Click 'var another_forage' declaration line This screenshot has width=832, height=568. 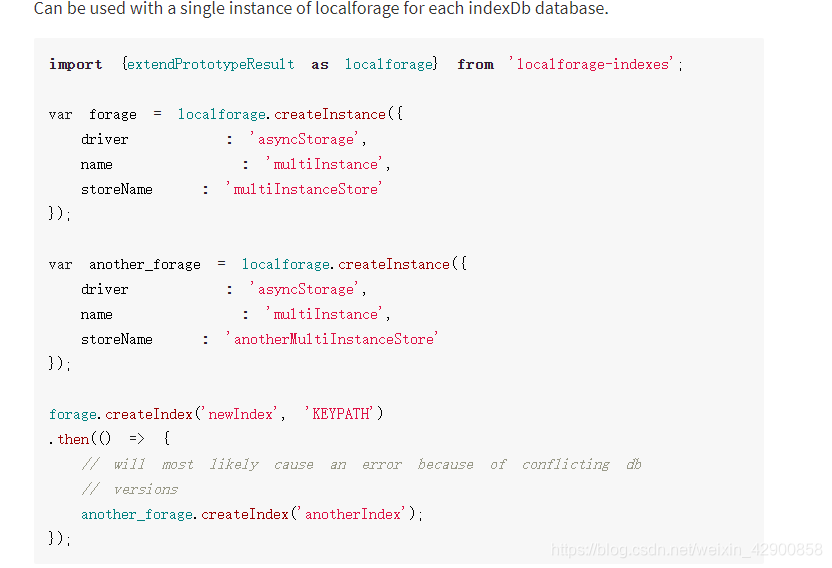(x=257, y=264)
